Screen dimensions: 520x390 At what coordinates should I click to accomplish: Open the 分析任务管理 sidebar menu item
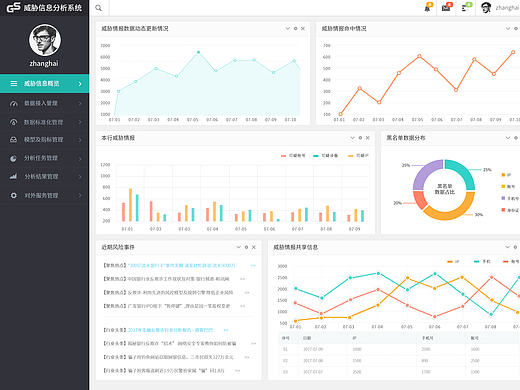pyautogui.click(x=44, y=158)
